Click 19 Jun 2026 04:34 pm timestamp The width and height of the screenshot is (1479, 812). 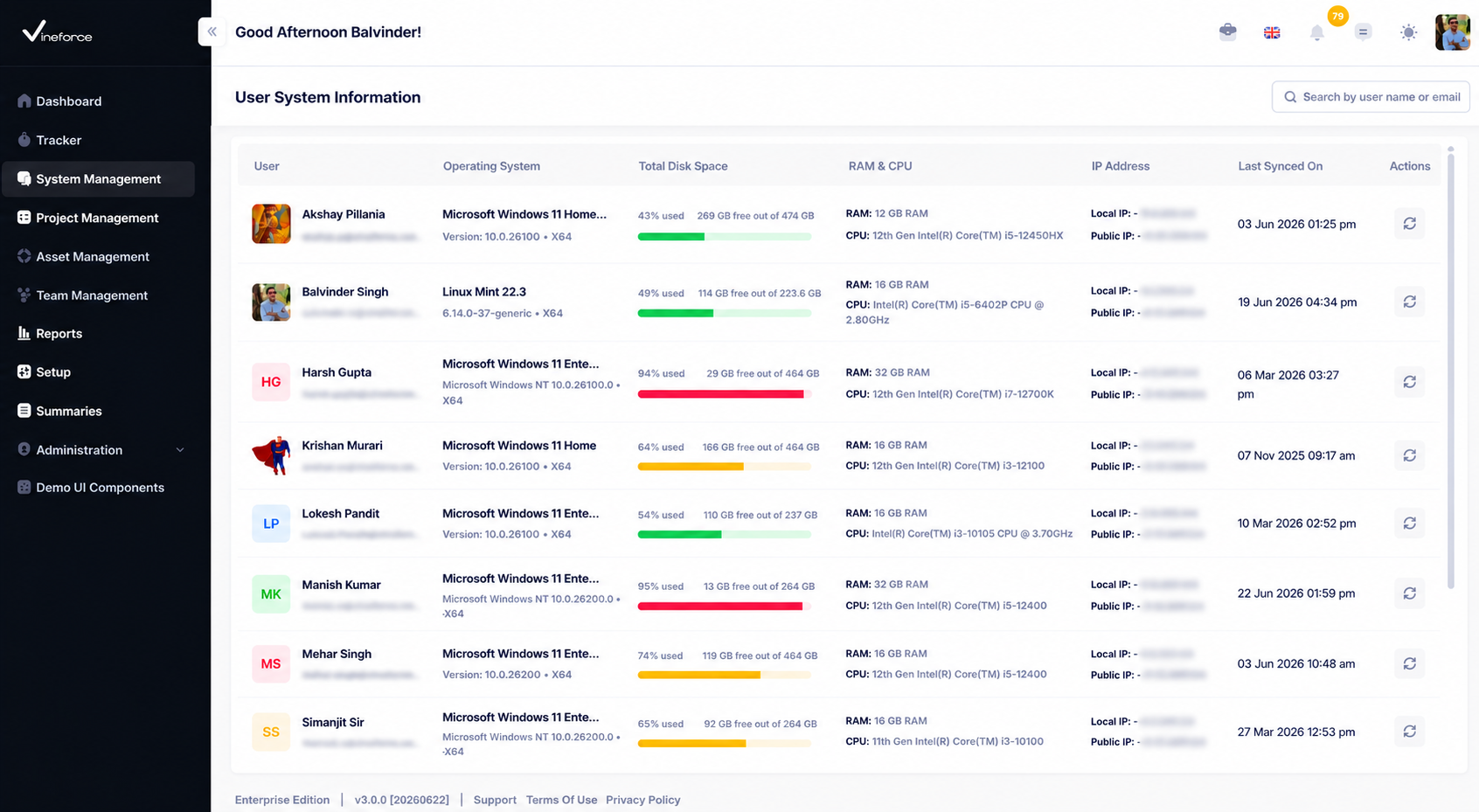coord(1297,302)
